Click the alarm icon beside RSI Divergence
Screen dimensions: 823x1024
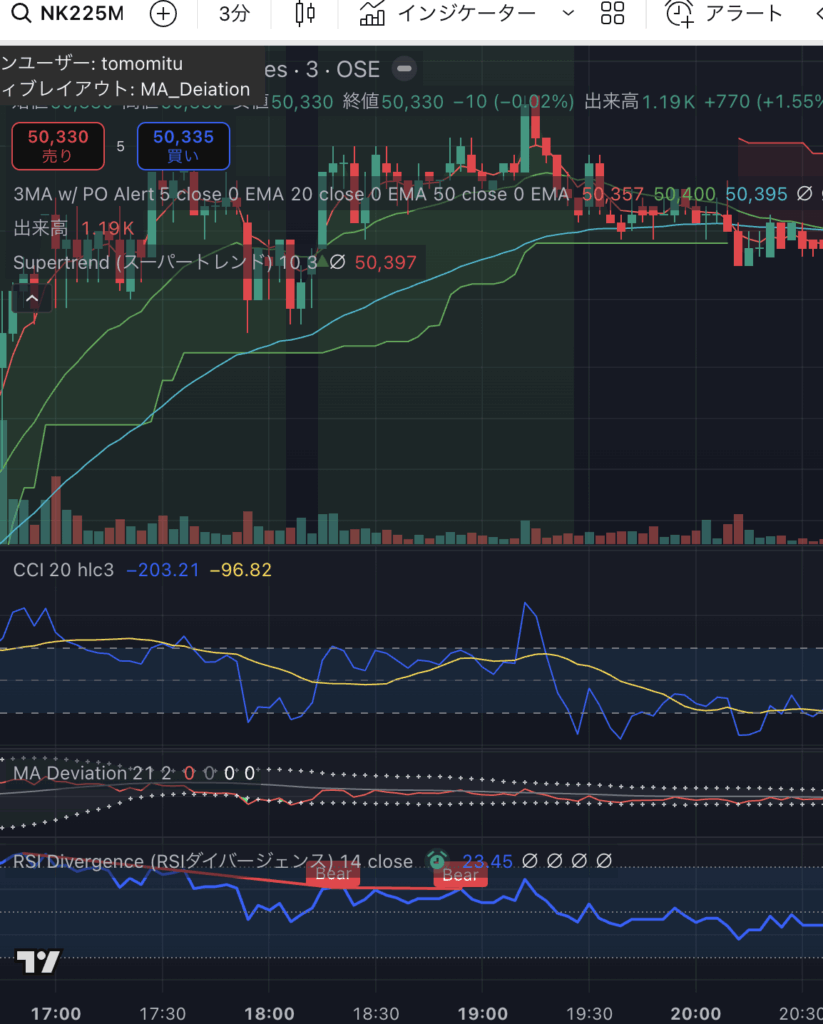point(437,861)
